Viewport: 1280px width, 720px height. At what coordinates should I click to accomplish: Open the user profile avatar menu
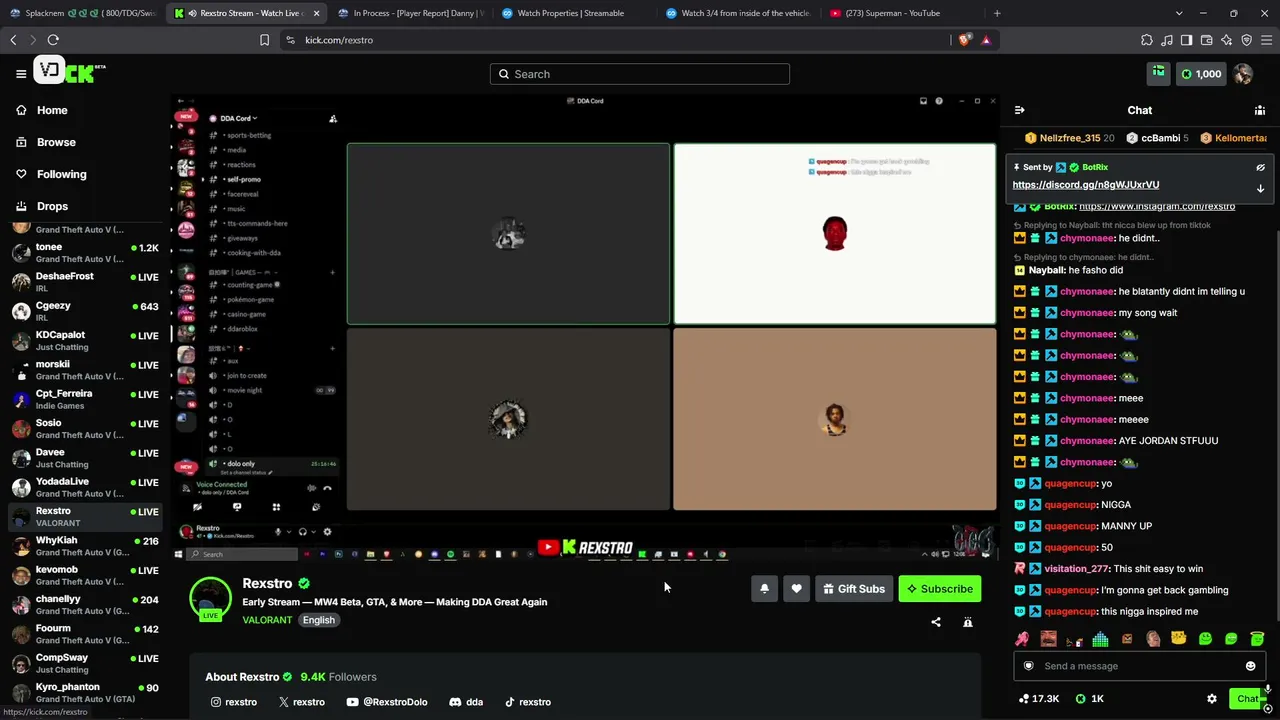click(x=1243, y=74)
